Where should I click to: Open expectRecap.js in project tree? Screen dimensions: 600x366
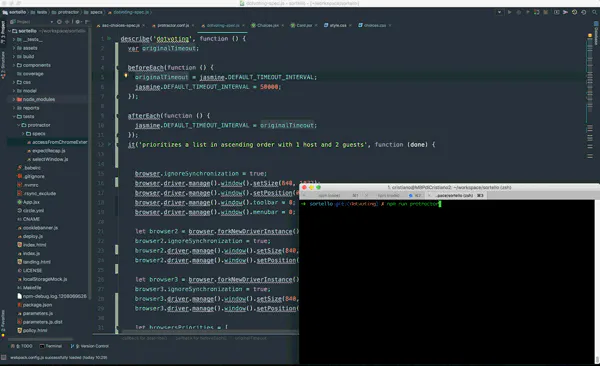pos(46,151)
